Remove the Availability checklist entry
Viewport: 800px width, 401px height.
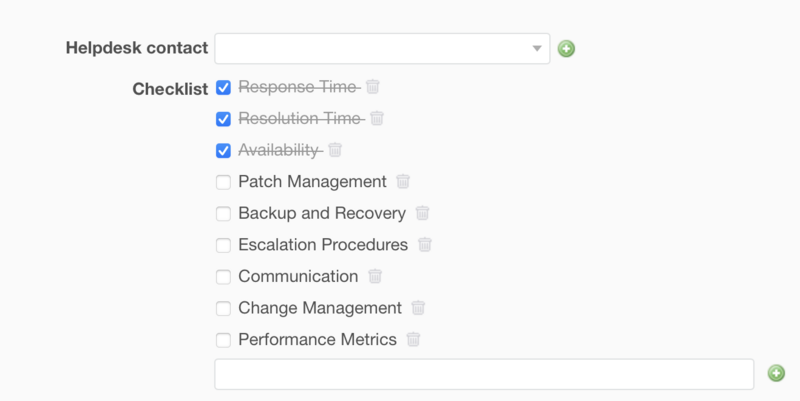point(335,150)
